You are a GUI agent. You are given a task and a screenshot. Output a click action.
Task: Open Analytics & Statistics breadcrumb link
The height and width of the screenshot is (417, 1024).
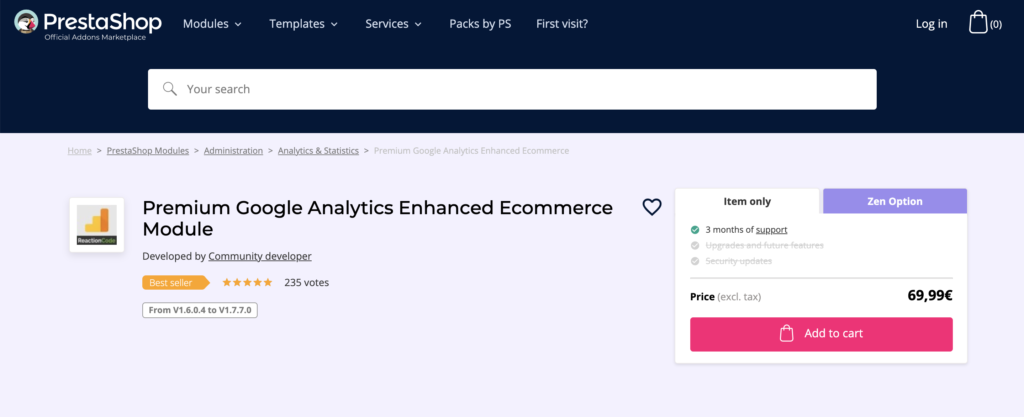tap(318, 151)
